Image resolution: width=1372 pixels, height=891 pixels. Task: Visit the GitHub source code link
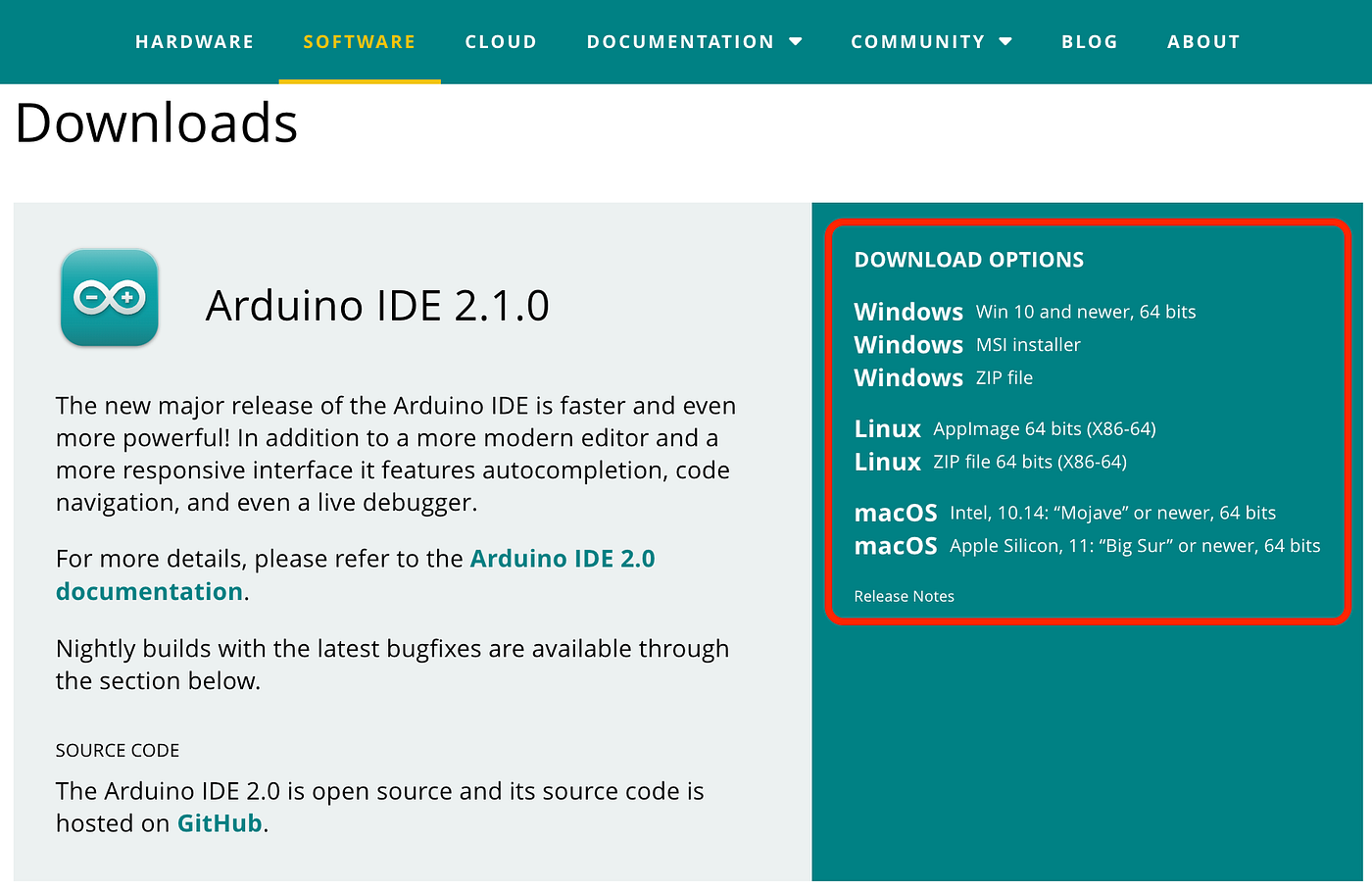(219, 822)
